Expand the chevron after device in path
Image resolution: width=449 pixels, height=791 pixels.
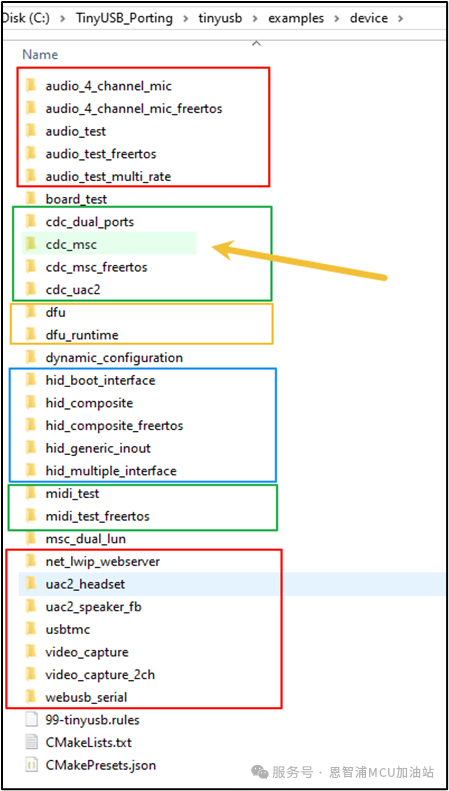pyautogui.click(x=401, y=19)
